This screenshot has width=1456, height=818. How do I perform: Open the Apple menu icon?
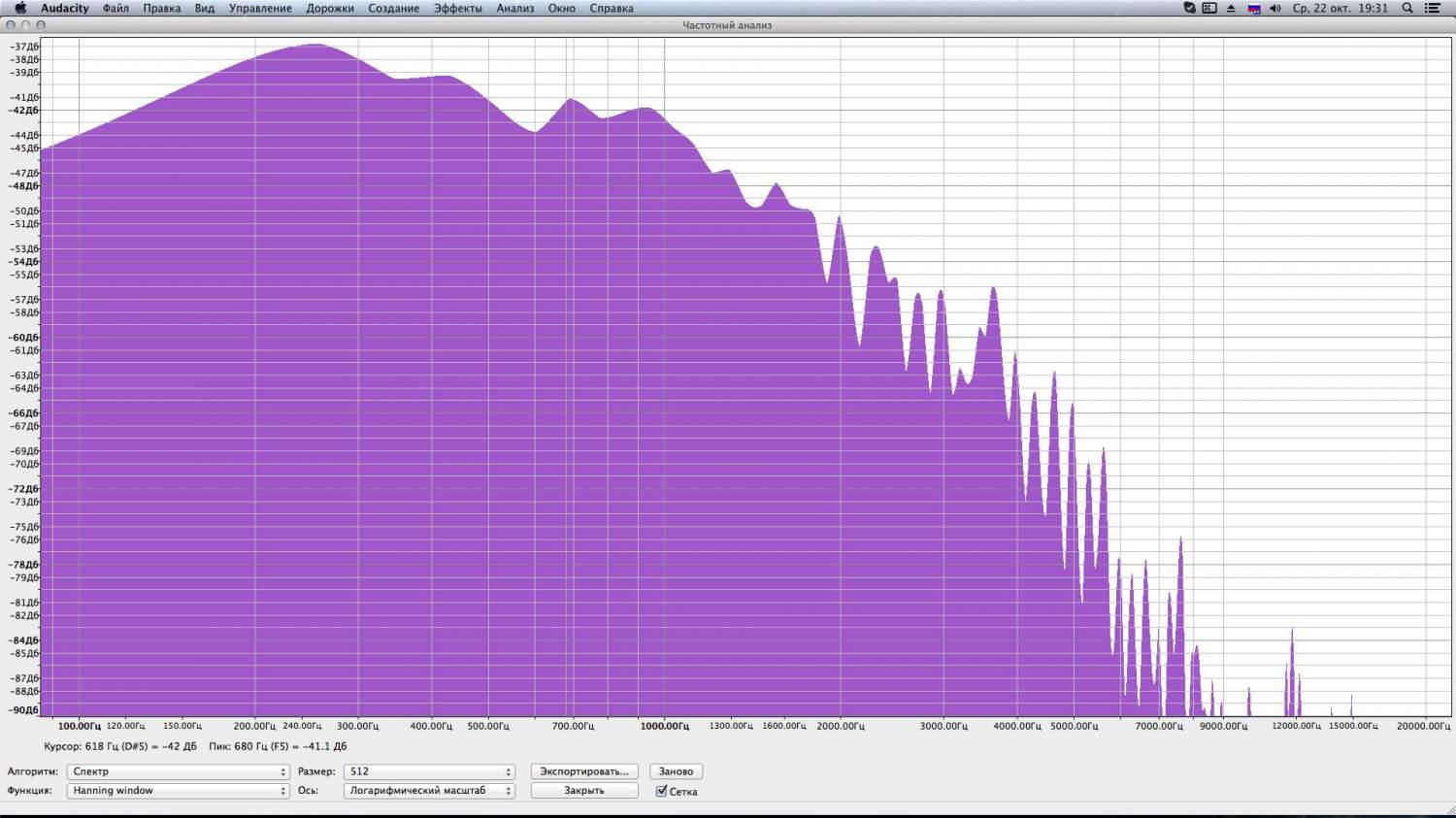click(x=19, y=8)
